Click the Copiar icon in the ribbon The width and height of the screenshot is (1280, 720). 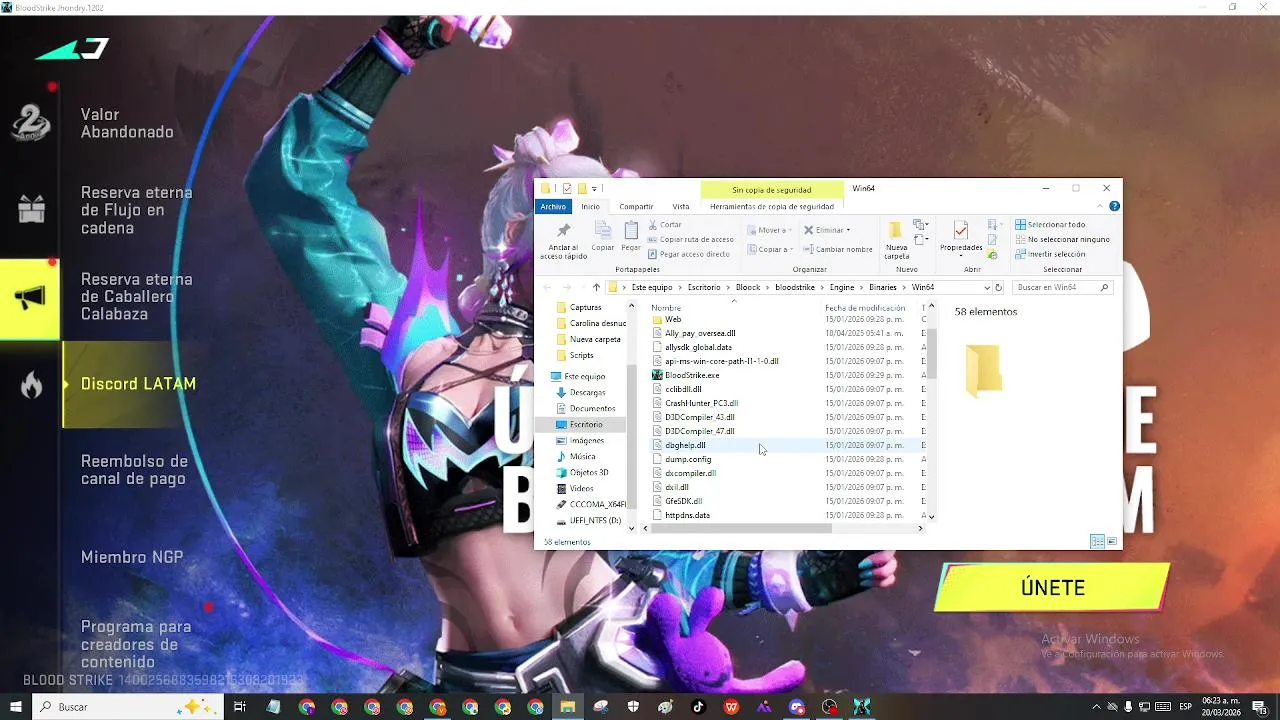pyautogui.click(x=603, y=231)
